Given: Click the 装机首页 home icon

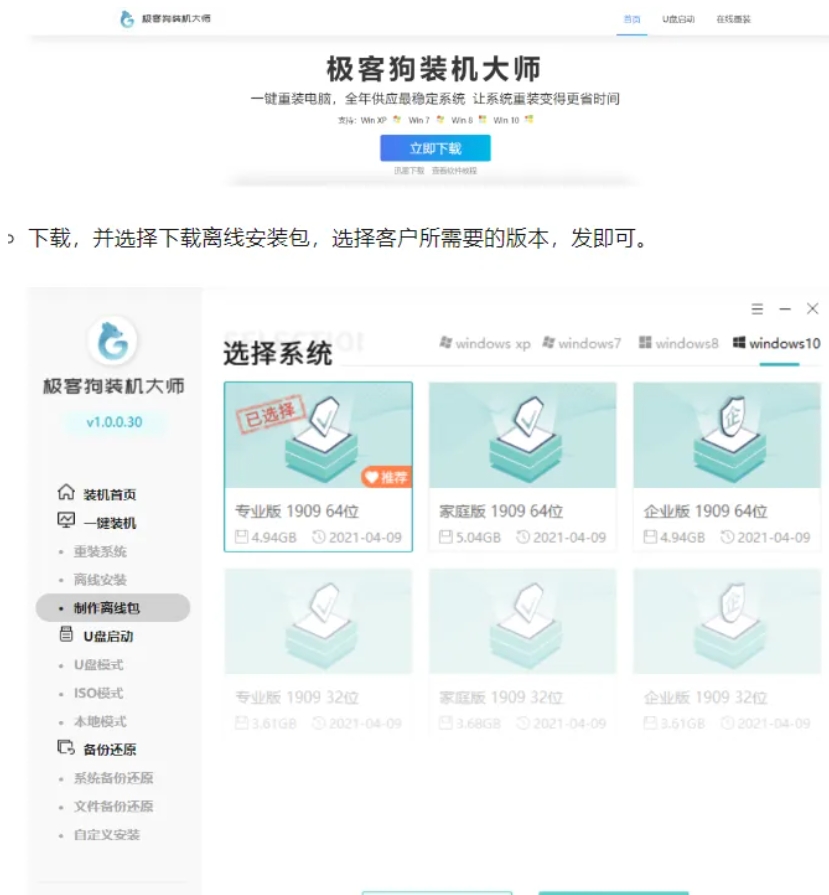Looking at the screenshot, I should (x=66, y=492).
